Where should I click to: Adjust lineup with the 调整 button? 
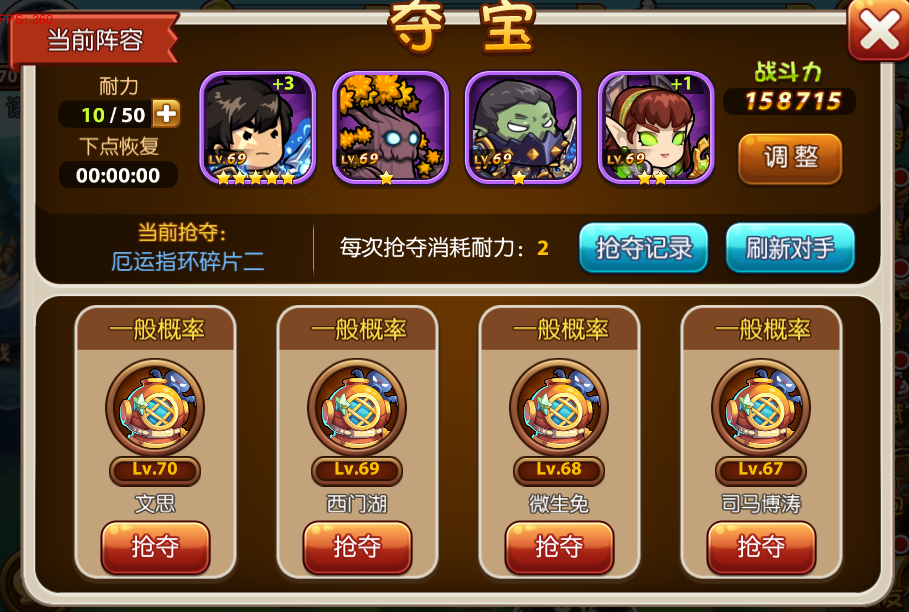tap(790, 158)
